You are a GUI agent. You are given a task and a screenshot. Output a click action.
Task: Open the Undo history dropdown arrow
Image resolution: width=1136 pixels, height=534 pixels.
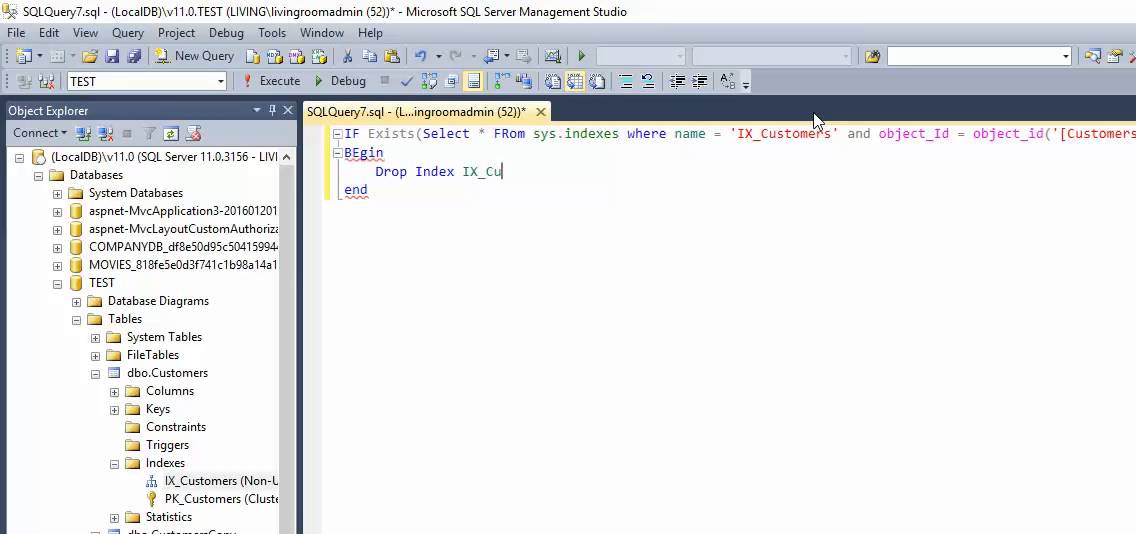[438, 56]
